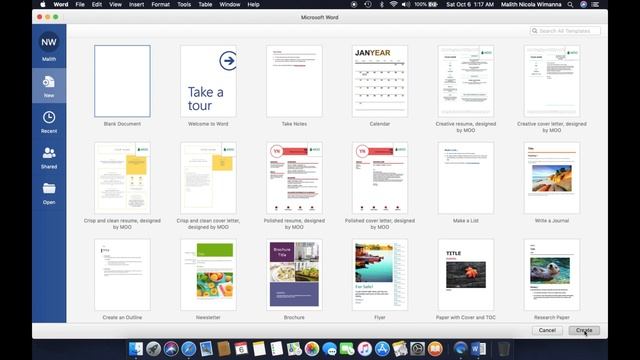Open Safari compass icon in Dock
Screen dimensions: 640x360
pos(189,349)
